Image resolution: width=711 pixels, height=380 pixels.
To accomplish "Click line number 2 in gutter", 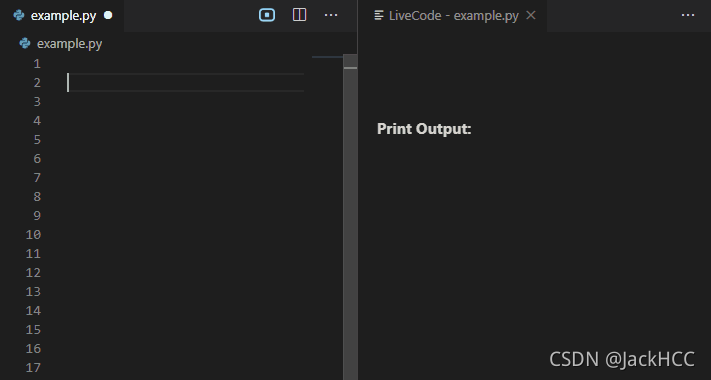I will pyautogui.click(x=37, y=83).
